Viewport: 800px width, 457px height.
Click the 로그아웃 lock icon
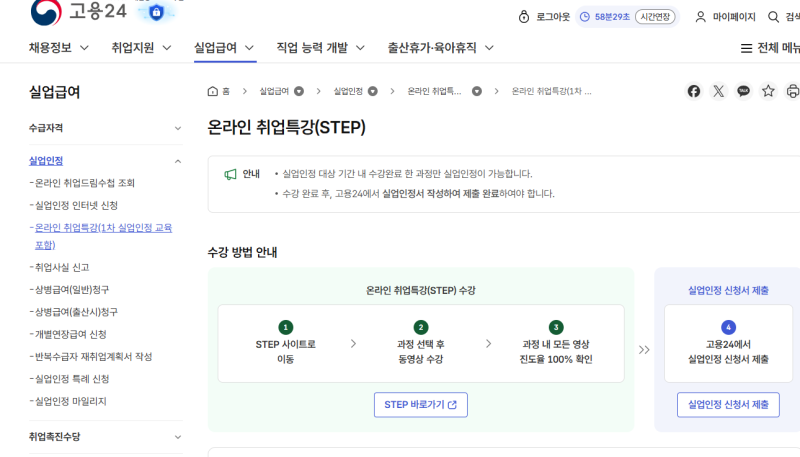pos(524,17)
